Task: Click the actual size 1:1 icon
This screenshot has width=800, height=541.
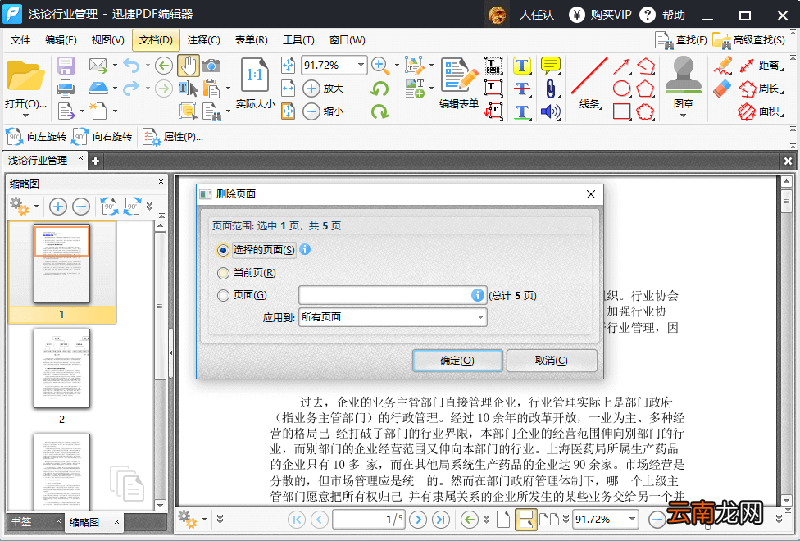Action: click(255, 77)
